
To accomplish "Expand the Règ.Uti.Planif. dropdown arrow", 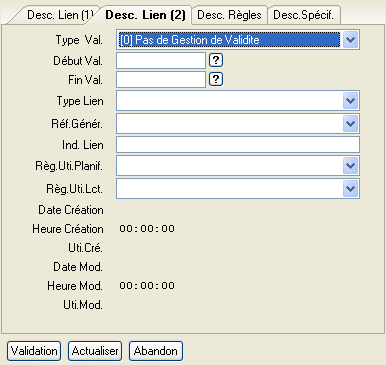I will pos(350,166).
